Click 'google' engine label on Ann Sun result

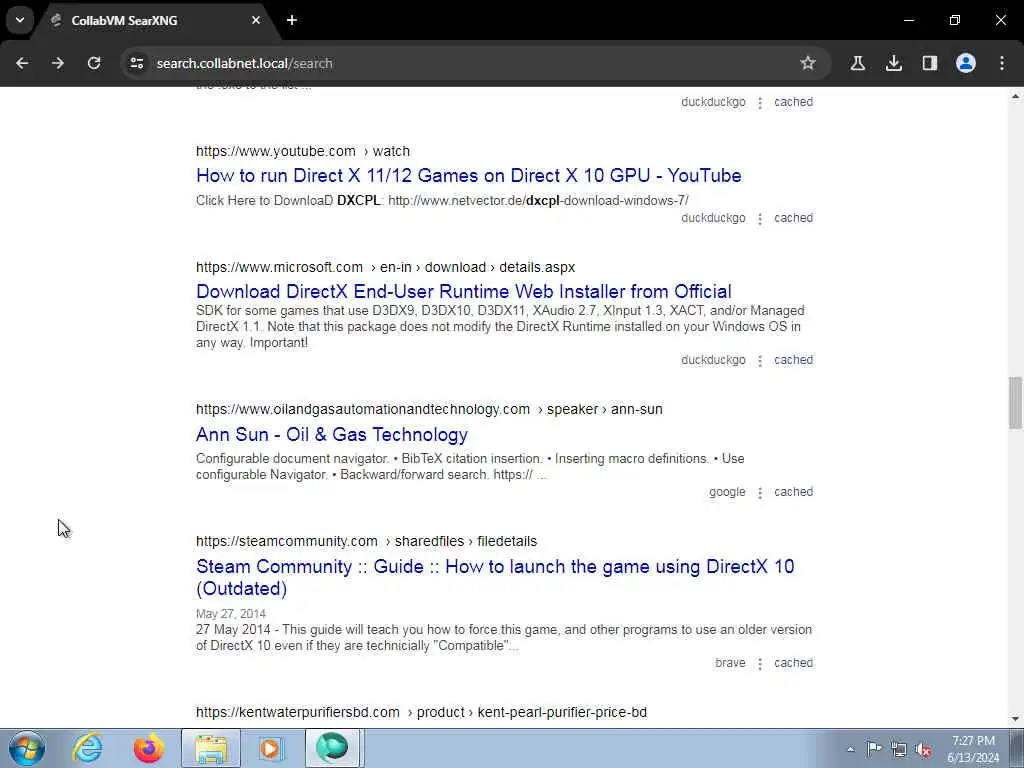tap(727, 492)
